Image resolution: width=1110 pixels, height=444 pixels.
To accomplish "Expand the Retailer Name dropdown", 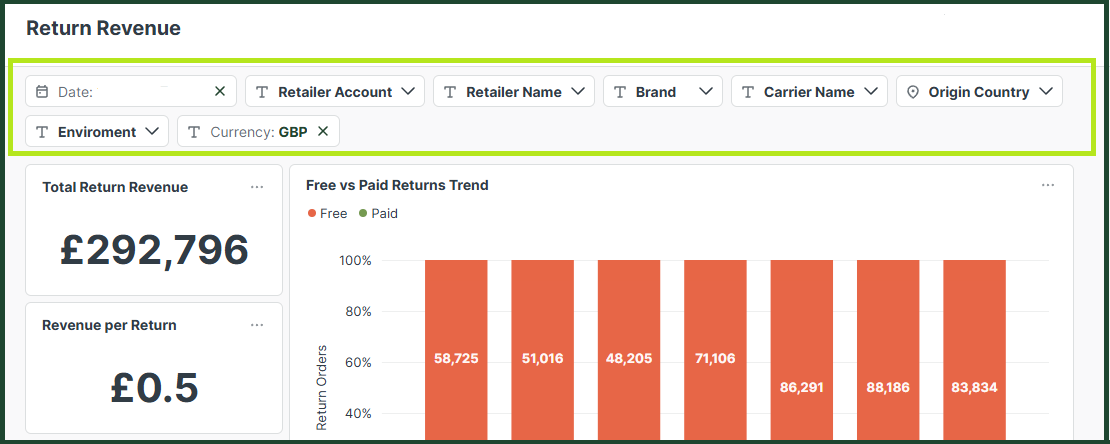I will 513,91.
